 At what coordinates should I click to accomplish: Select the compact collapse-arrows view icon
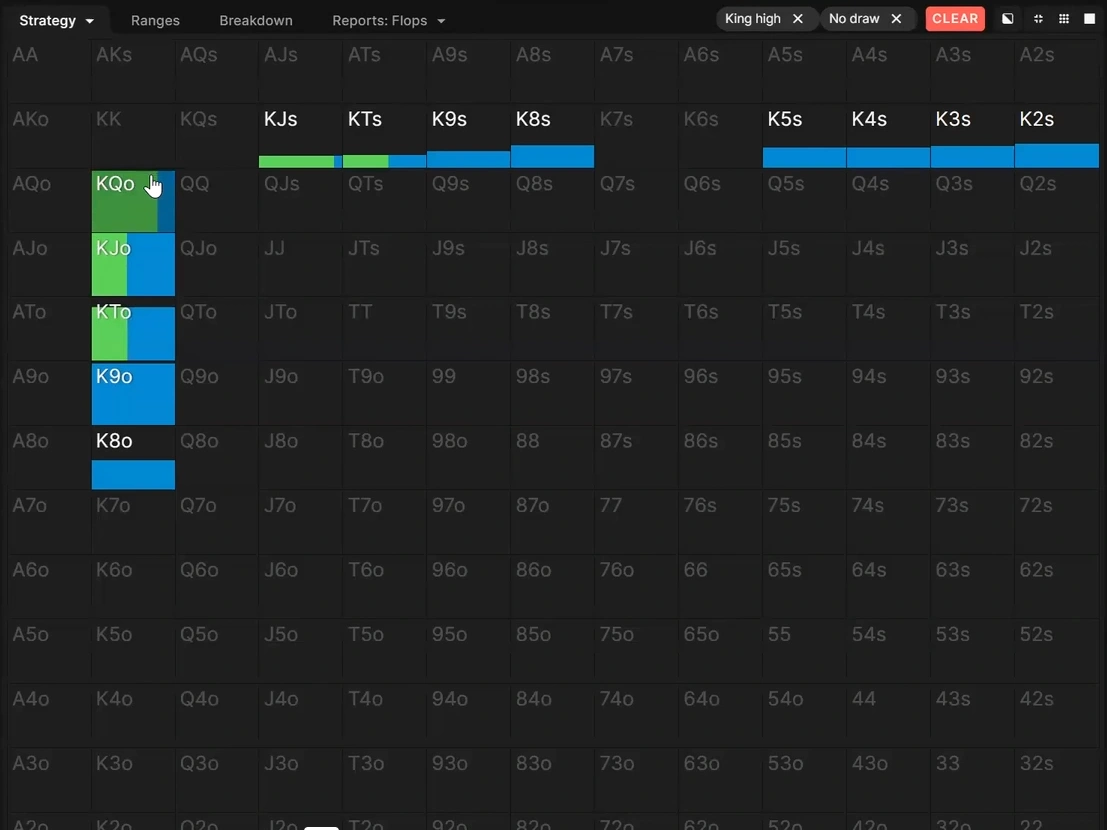[1038, 19]
